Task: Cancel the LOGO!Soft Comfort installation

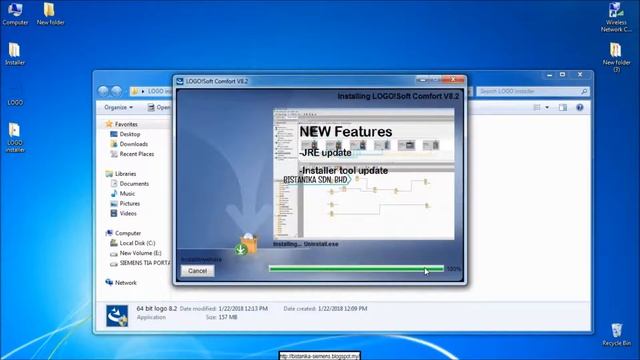Action: pyautogui.click(x=198, y=271)
